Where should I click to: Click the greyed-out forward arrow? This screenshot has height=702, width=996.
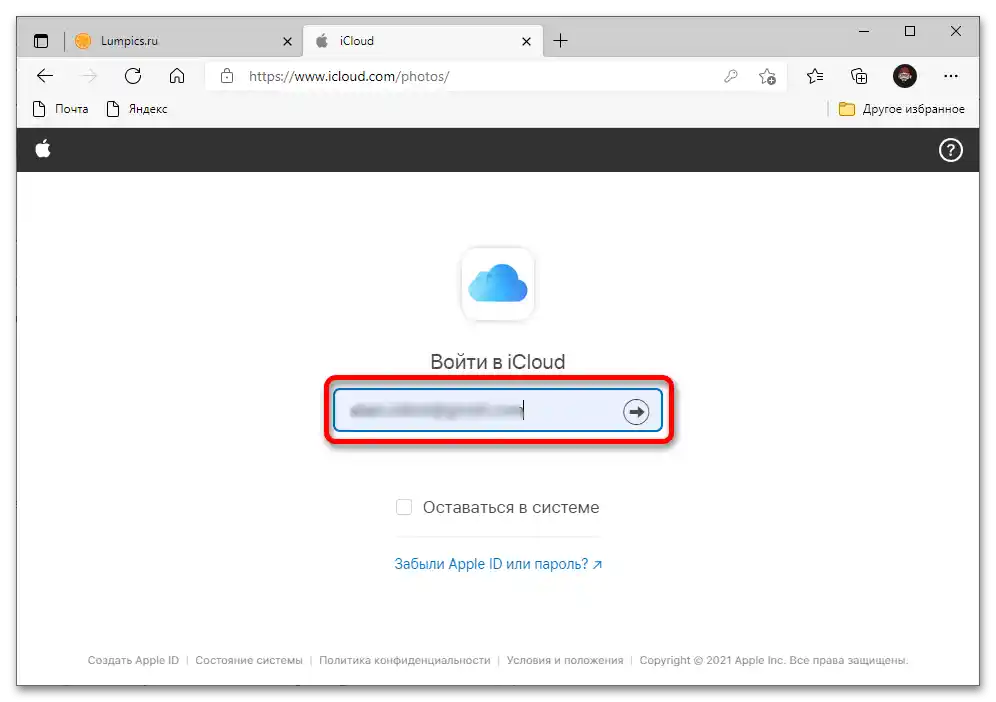tap(89, 76)
